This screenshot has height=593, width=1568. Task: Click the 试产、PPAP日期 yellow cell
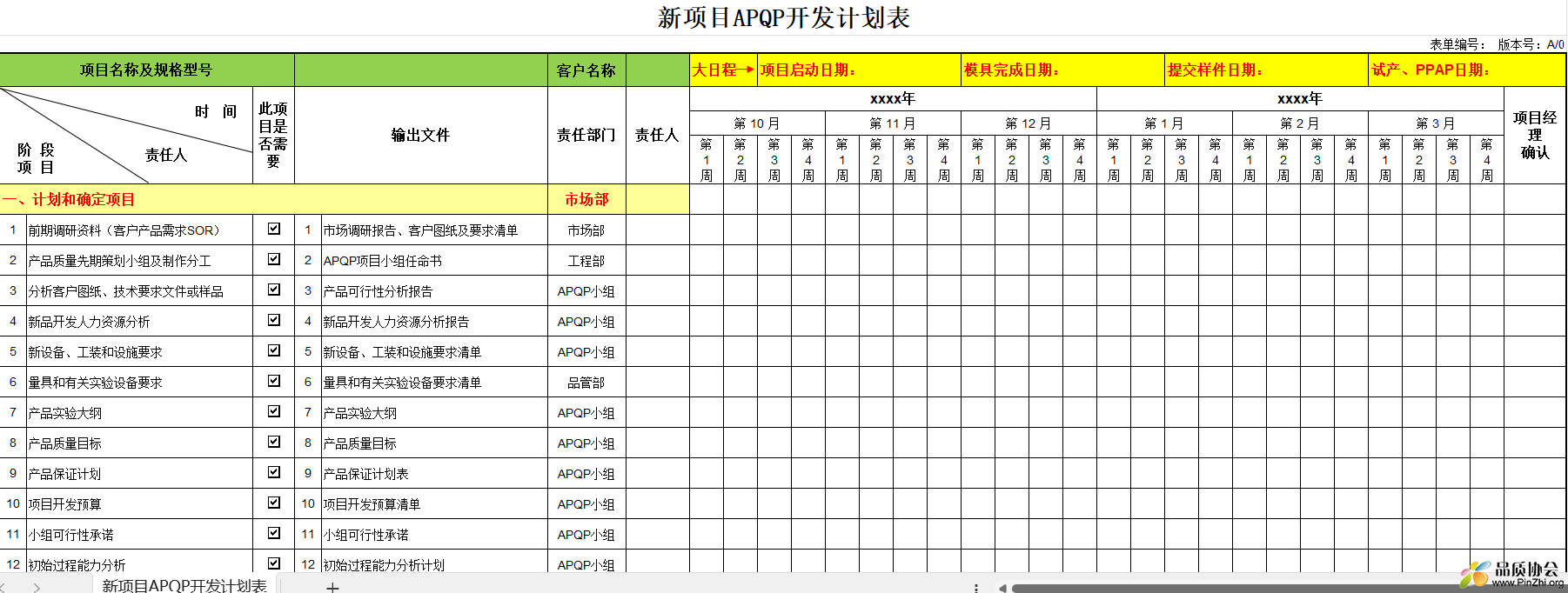coord(1467,70)
